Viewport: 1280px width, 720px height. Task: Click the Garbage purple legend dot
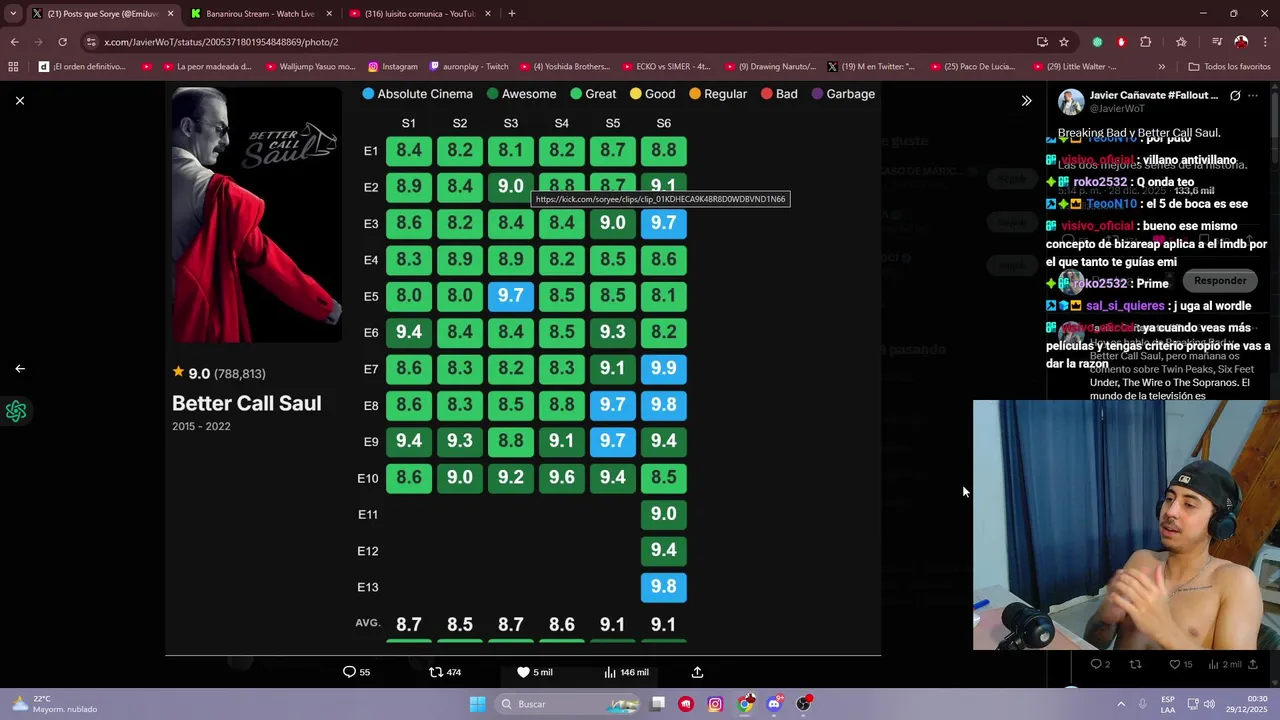click(817, 94)
